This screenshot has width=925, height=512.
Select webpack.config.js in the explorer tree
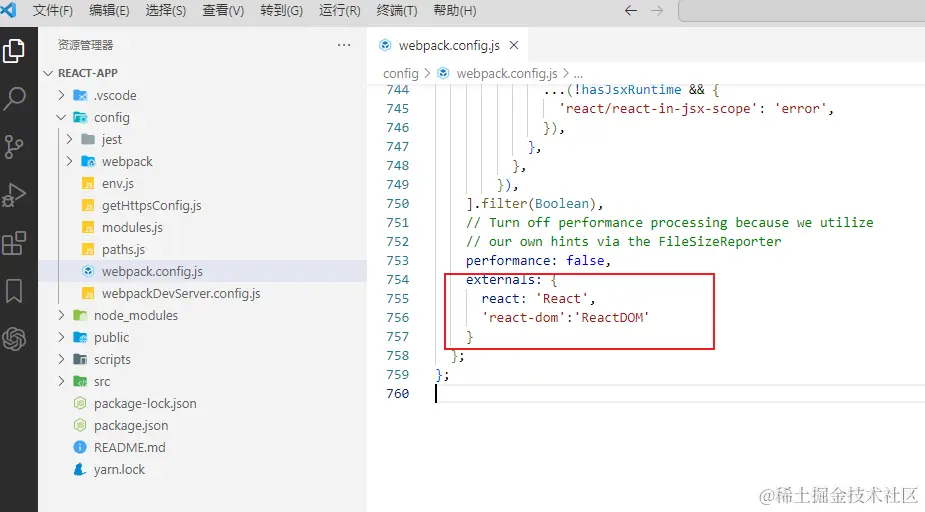coord(202,271)
